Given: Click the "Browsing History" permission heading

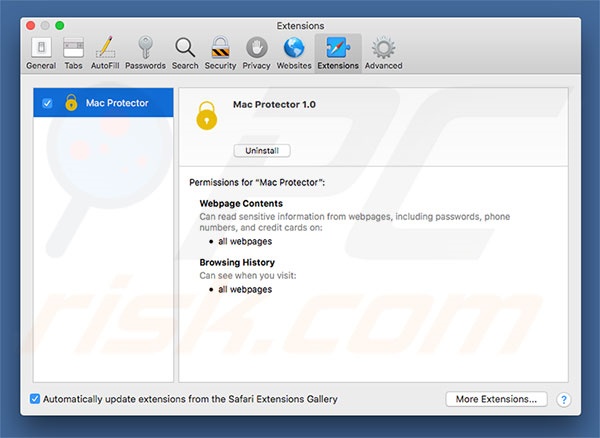Looking at the screenshot, I should pyautogui.click(x=237, y=262).
